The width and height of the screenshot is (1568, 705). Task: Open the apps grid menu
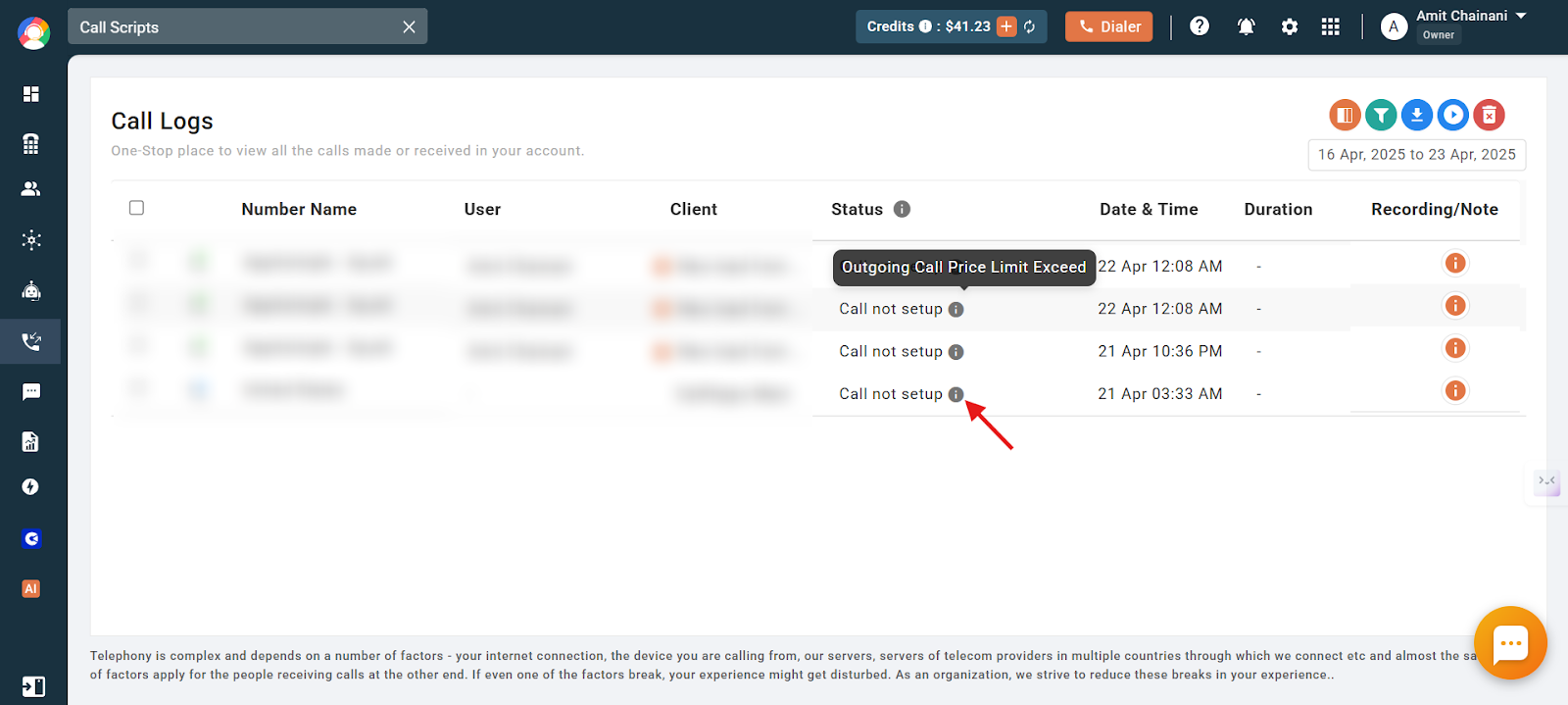coord(1330,26)
